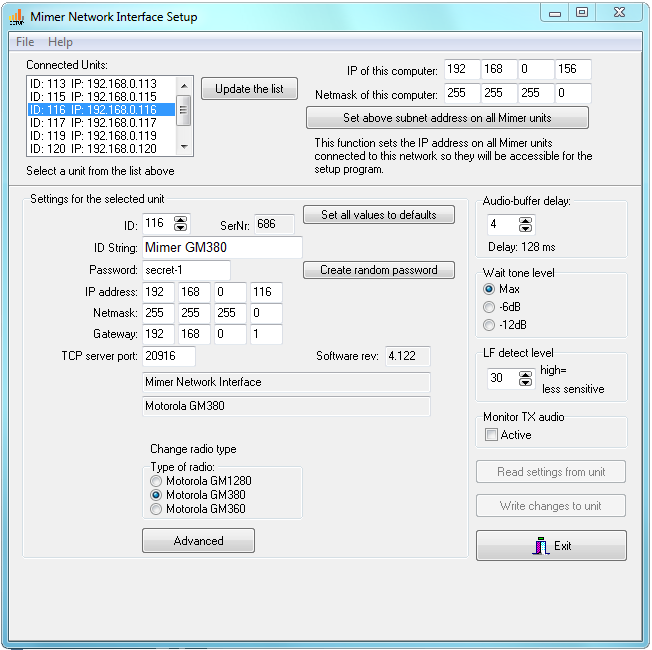Increase LF detect level with up arrow
Screen dimensions: 652x650
(525, 374)
